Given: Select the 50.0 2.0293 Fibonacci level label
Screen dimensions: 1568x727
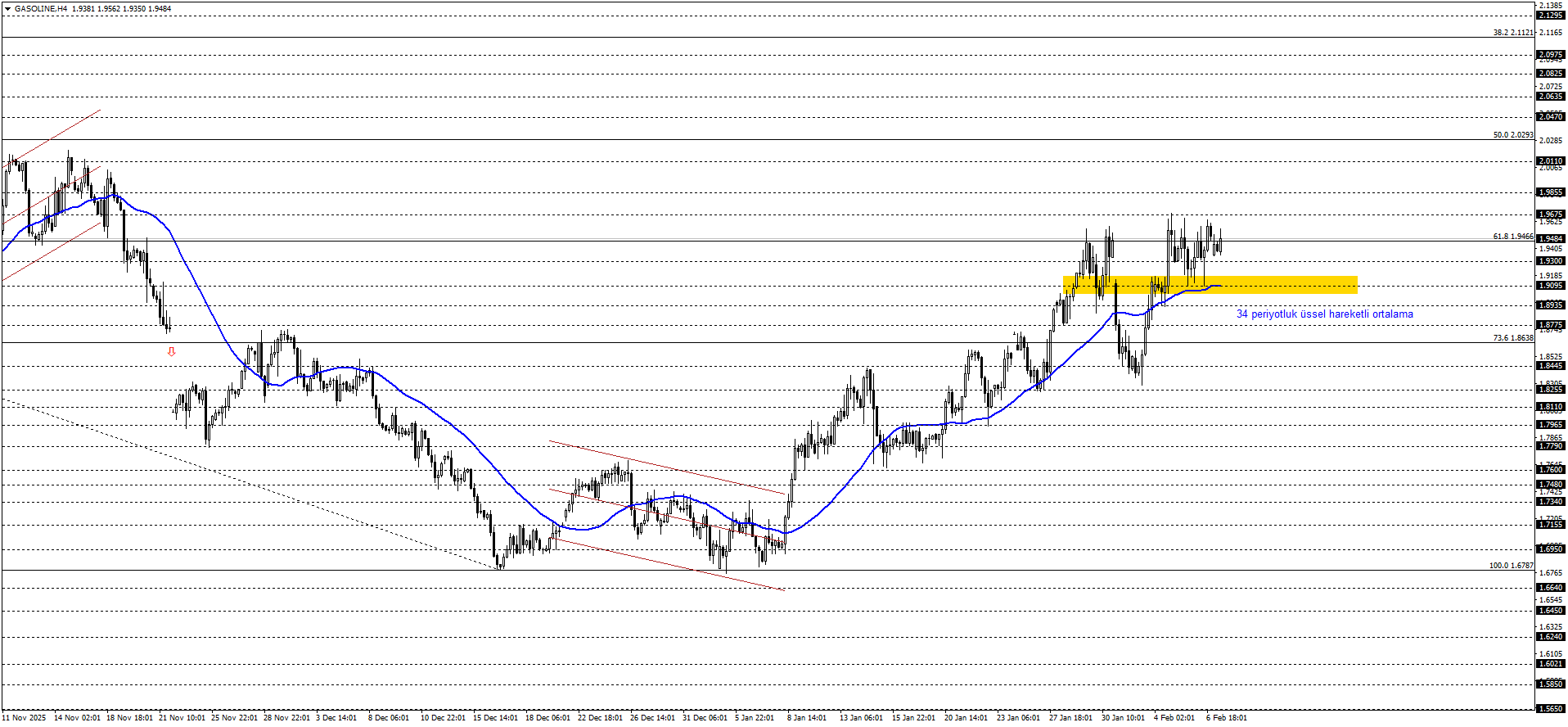Looking at the screenshot, I should pyautogui.click(x=1512, y=135).
